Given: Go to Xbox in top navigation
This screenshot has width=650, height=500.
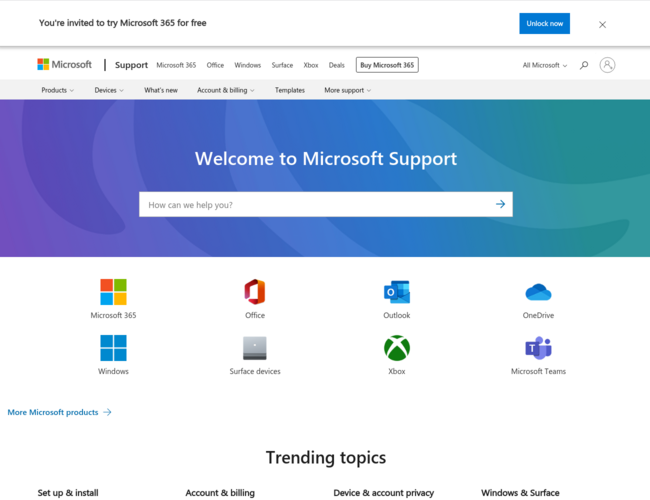Looking at the screenshot, I should (311, 65).
